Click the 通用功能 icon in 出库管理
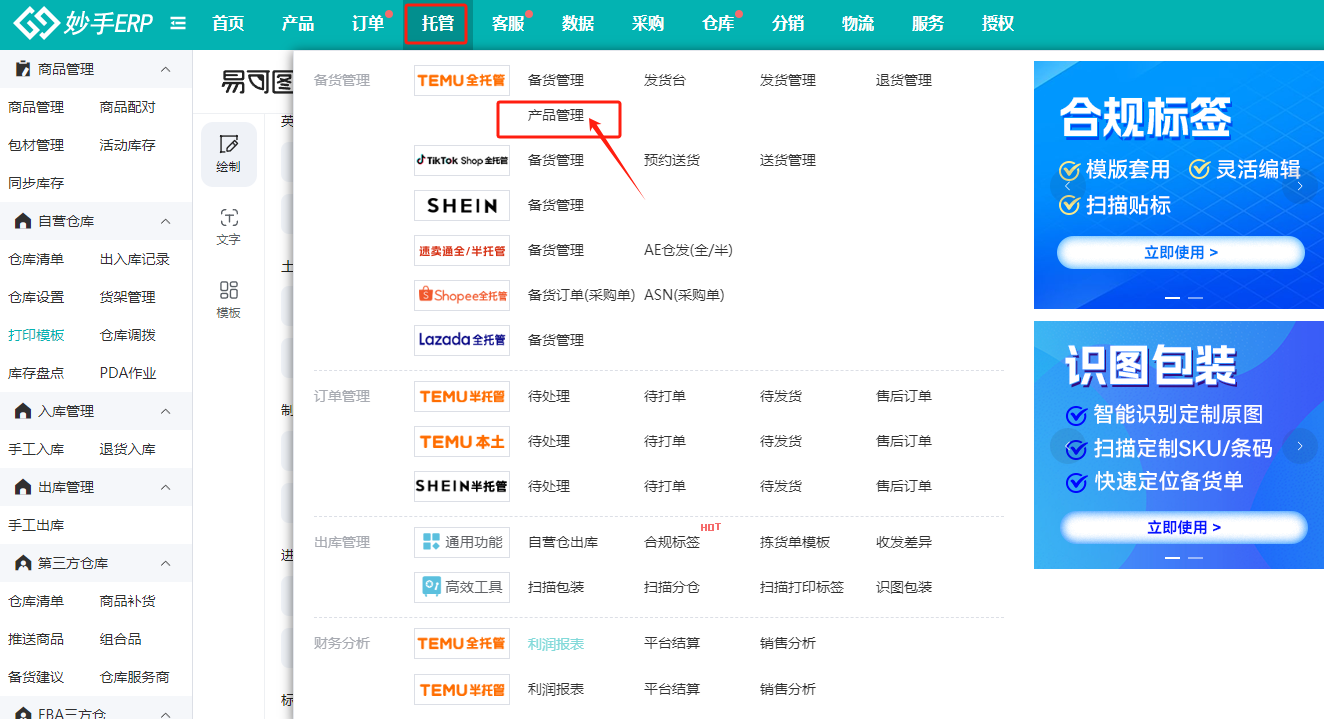This screenshot has width=1324, height=719. point(461,542)
